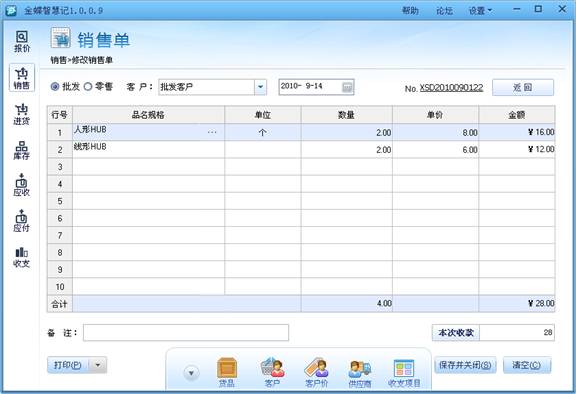Collapse the bottom shortcut bar round arrow

point(191,373)
